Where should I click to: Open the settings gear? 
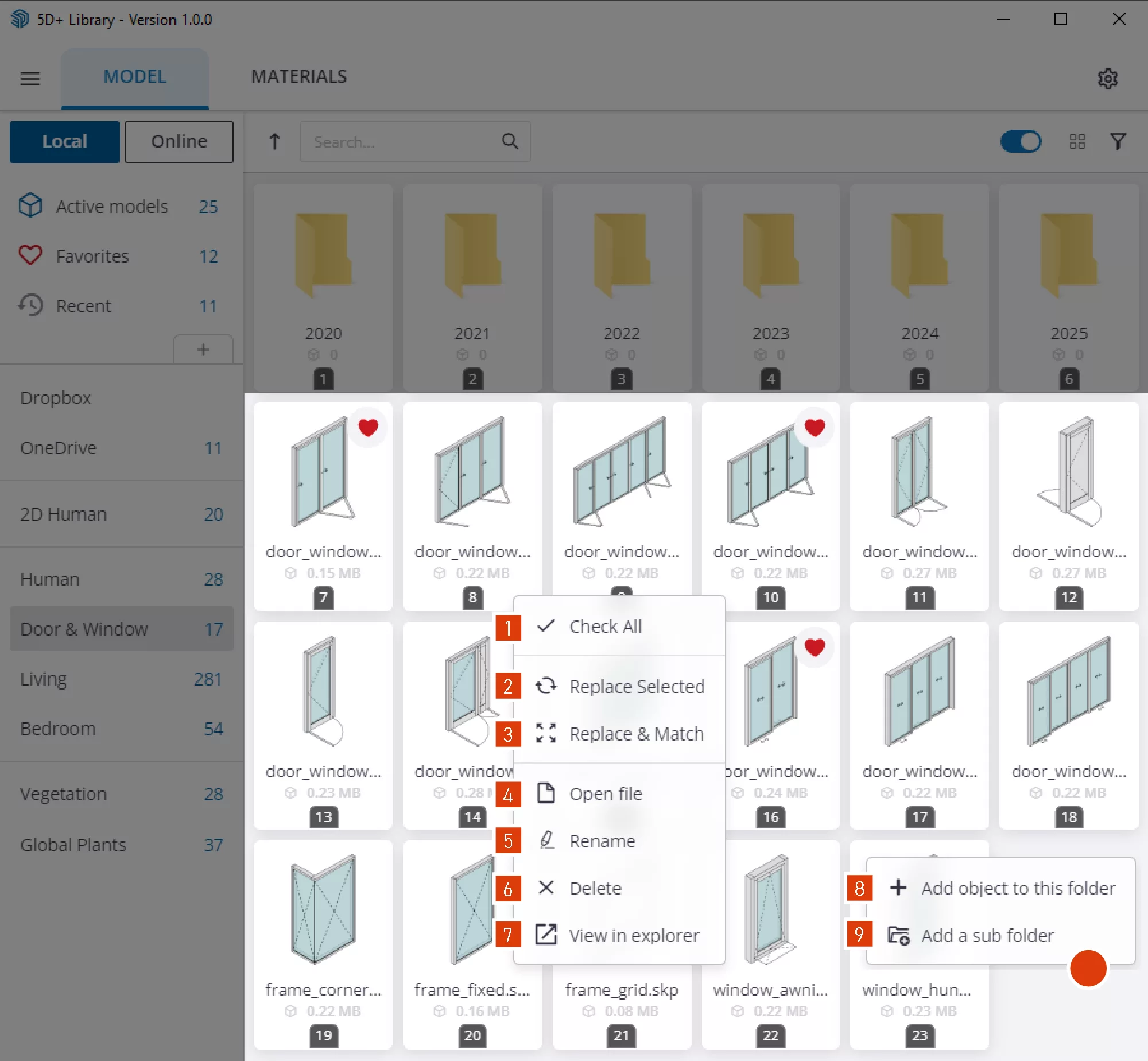click(1108, 79)
